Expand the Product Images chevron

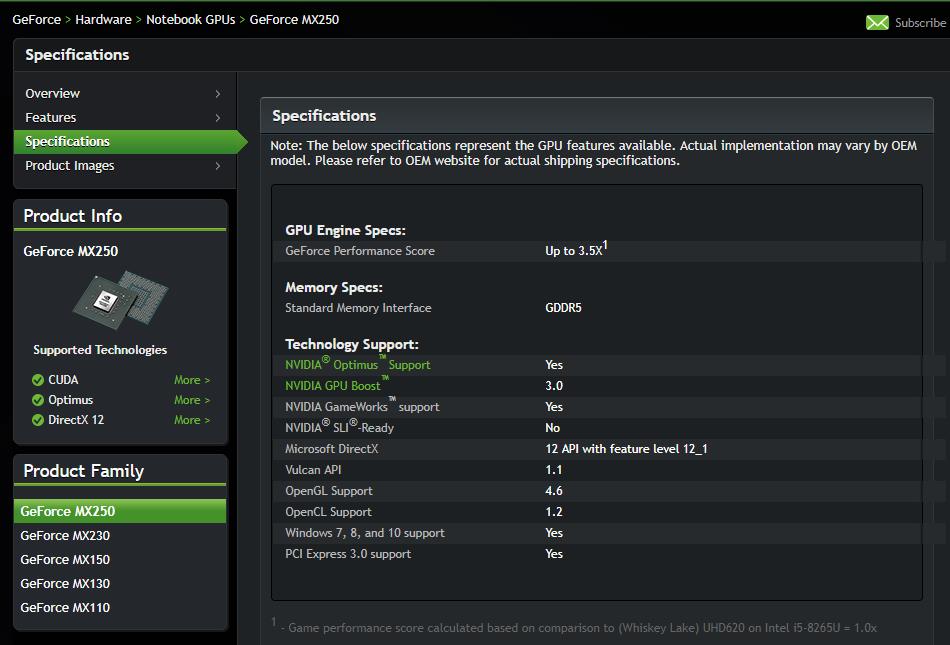click(x=218, y=166)
